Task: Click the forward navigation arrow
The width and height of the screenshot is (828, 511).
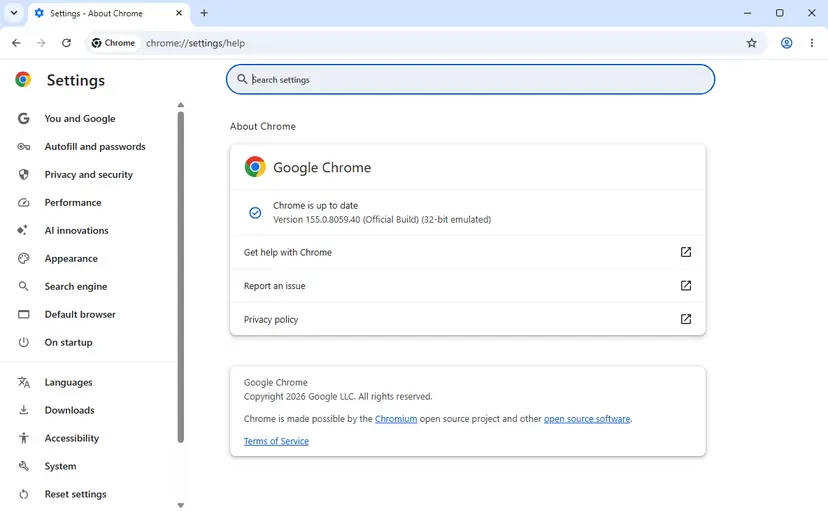Action: [41, 43]
